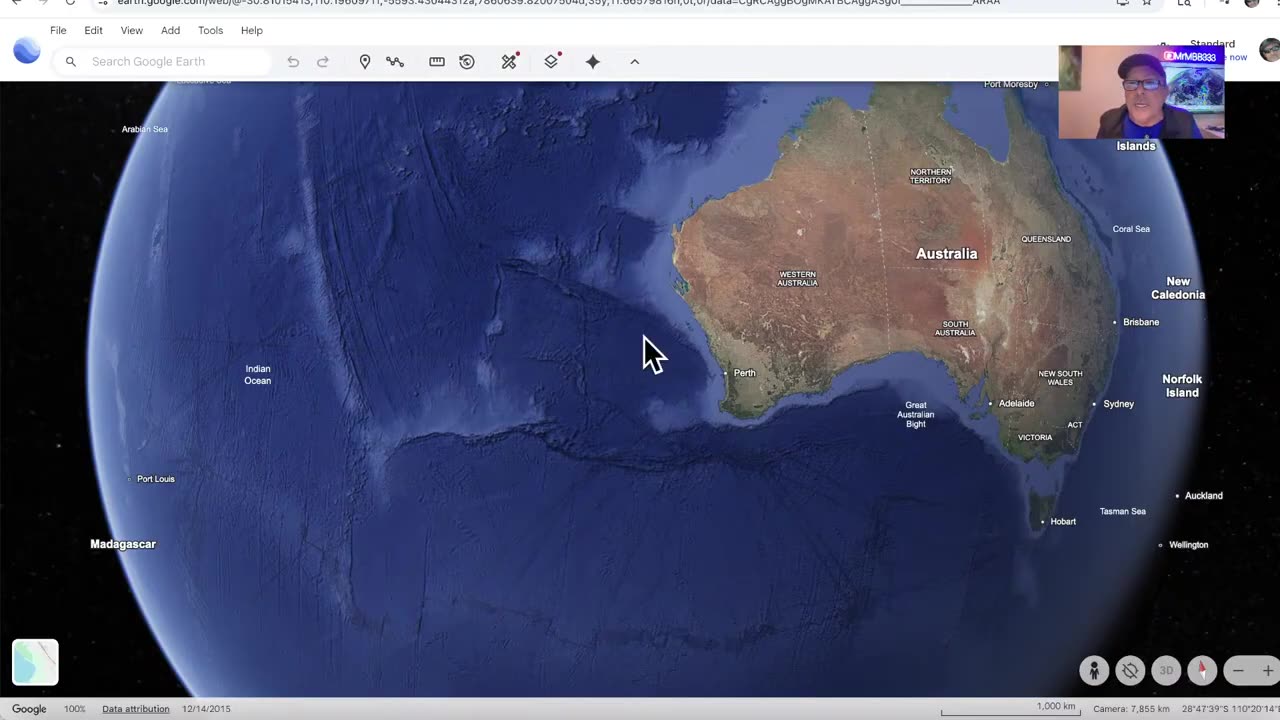Image resolution: width=1280 pixels, height=720 pixels.
Task: Click the Victoria state label
Action: (1035, 437)
